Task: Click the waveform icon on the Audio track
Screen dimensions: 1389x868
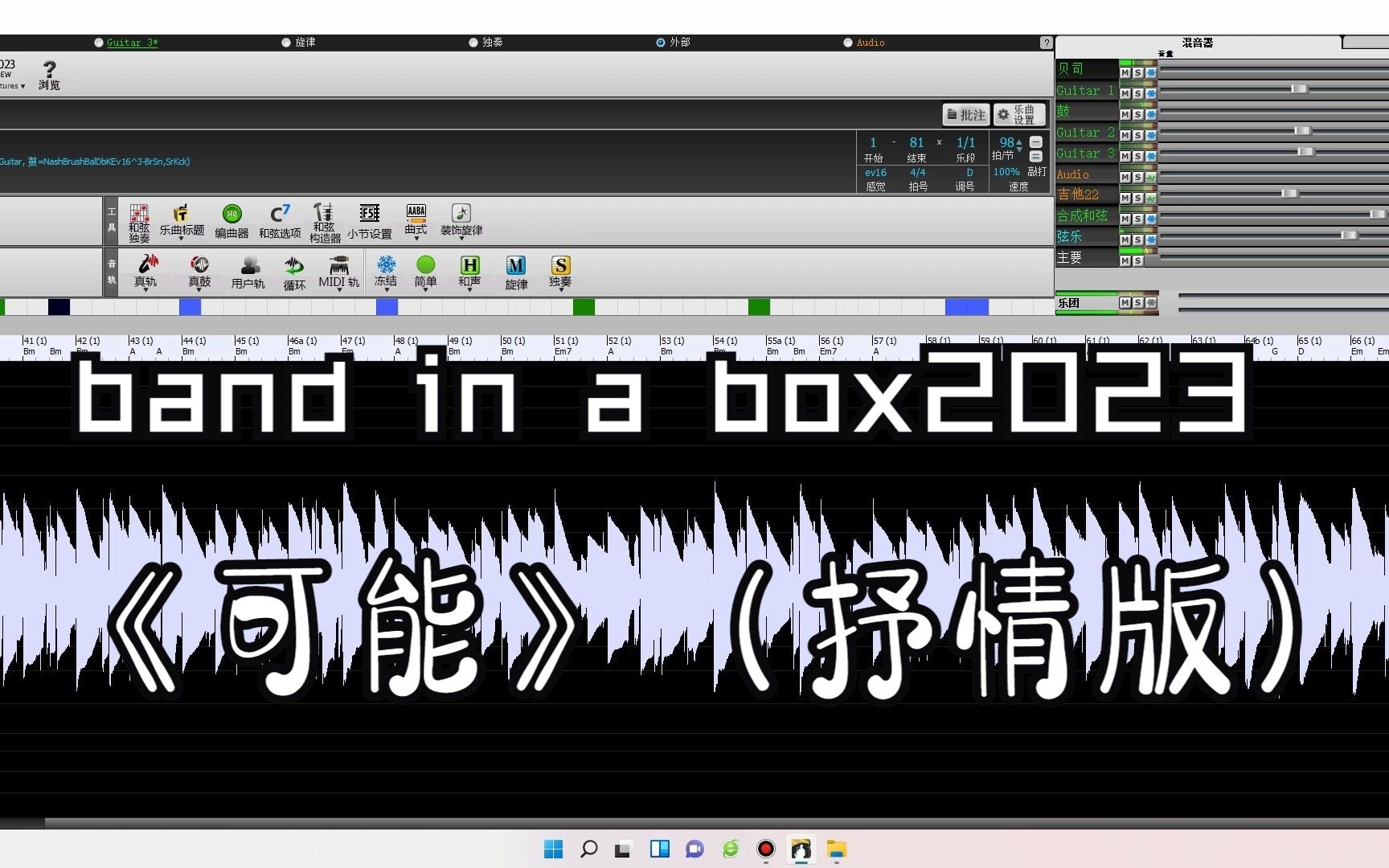Action: tap(1151, 177)
